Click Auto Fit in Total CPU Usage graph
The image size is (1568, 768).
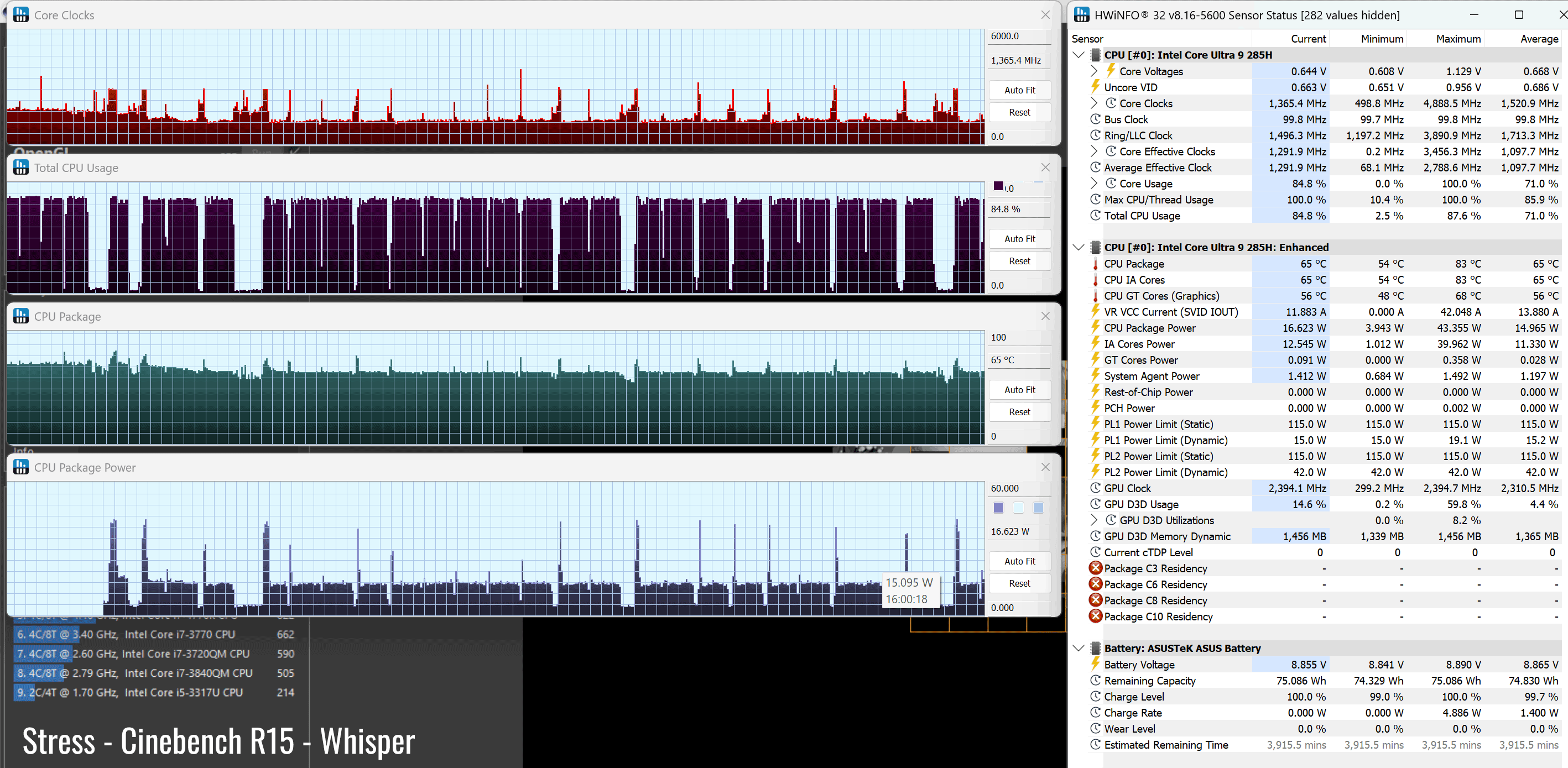[x=1019, y=238]
